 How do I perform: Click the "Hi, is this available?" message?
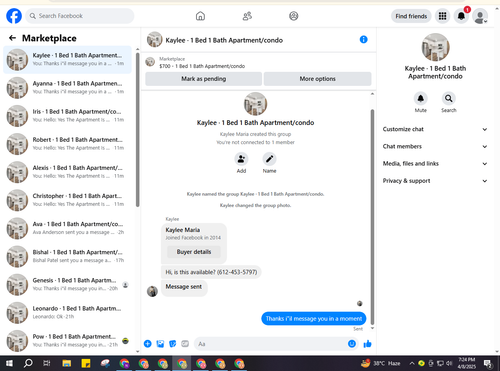click(211, 272)
